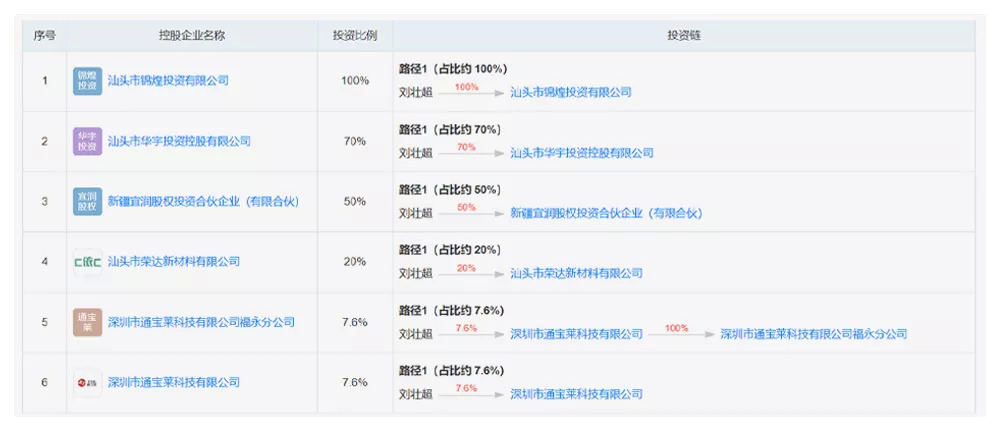This screenshot has height=432, width=998.
Task: Click the 控股企业名称 column header
Action: pos(192,35)
